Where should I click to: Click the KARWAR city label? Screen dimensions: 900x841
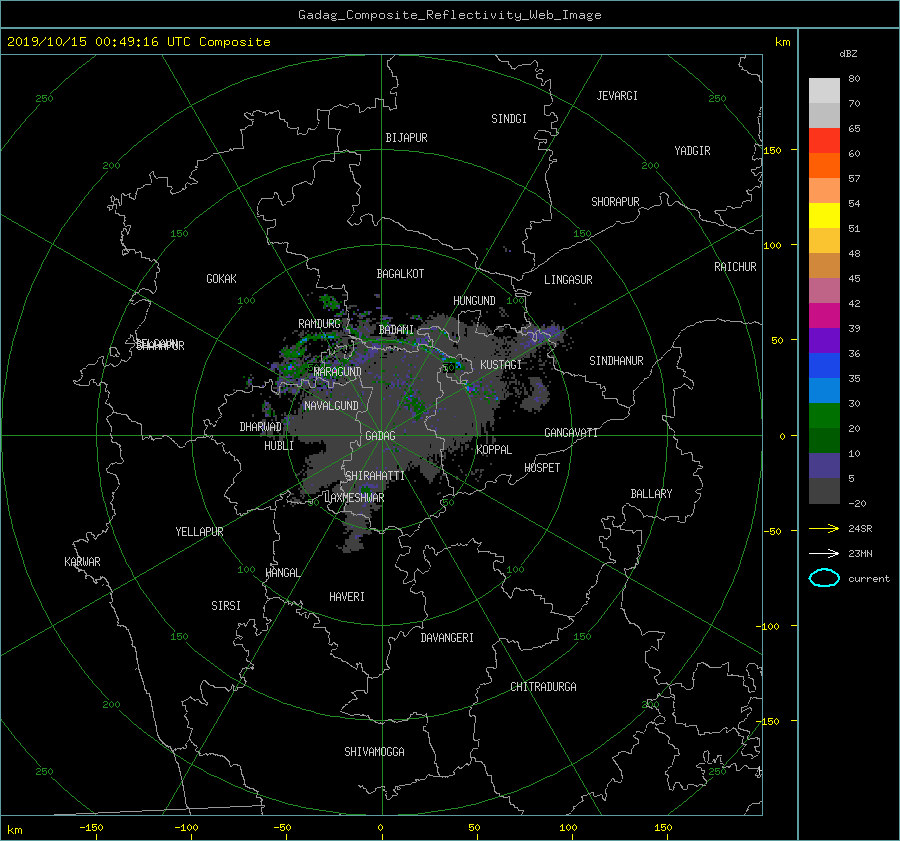(82, 562)
